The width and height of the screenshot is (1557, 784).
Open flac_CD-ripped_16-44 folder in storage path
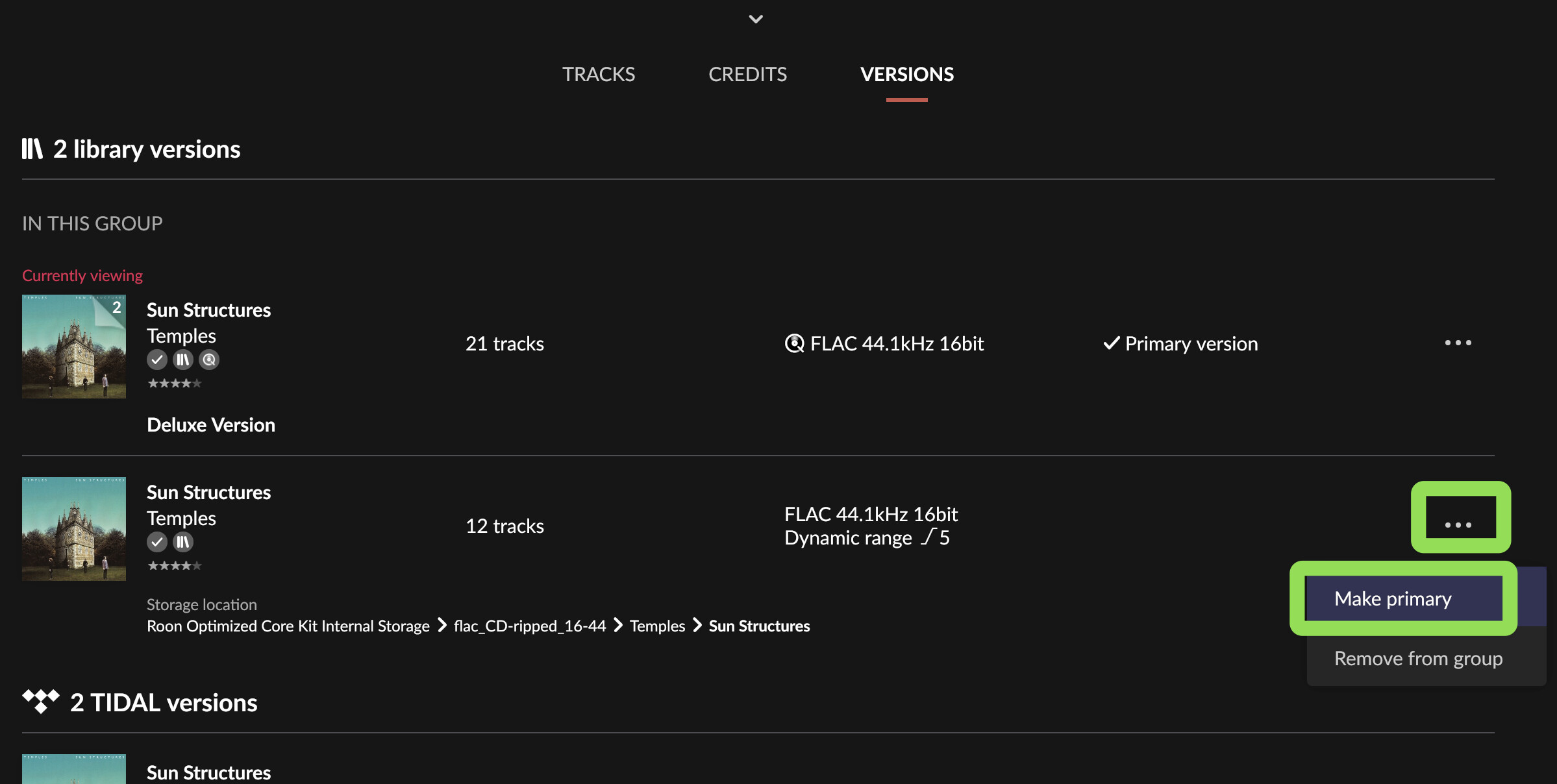click(530, 626)
